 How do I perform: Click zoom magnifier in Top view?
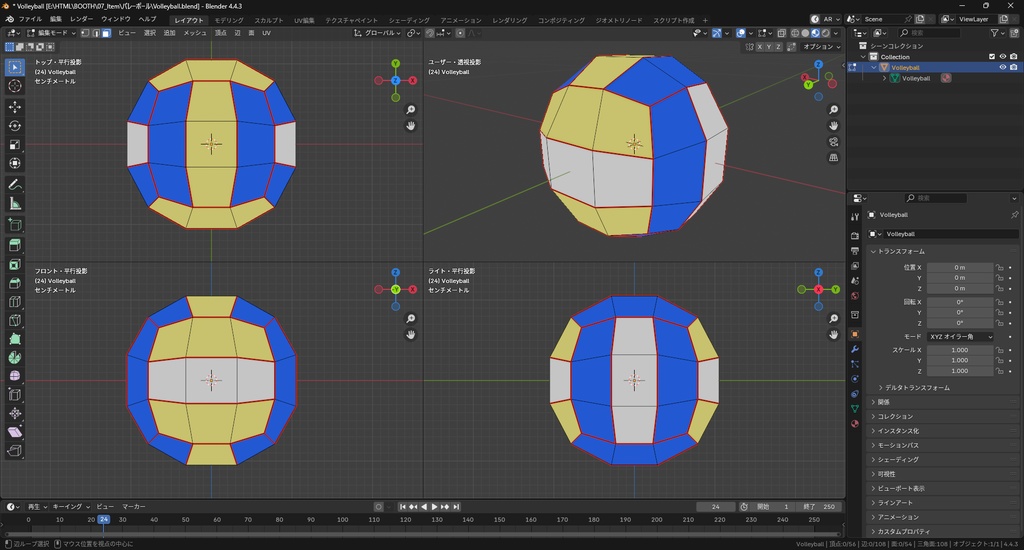coord(411,110)
